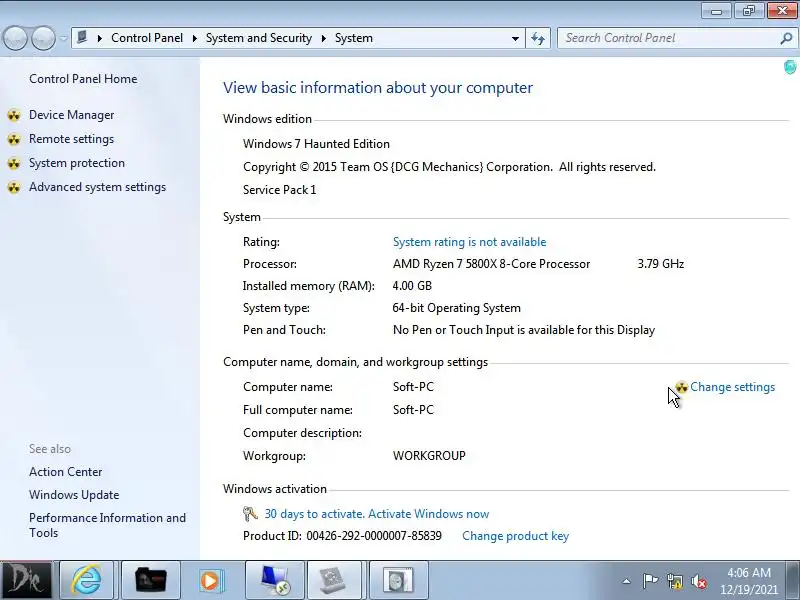This screenshot has width=800, height=600.
Task: Open Control Panel Home
Action: coord(83,79)
